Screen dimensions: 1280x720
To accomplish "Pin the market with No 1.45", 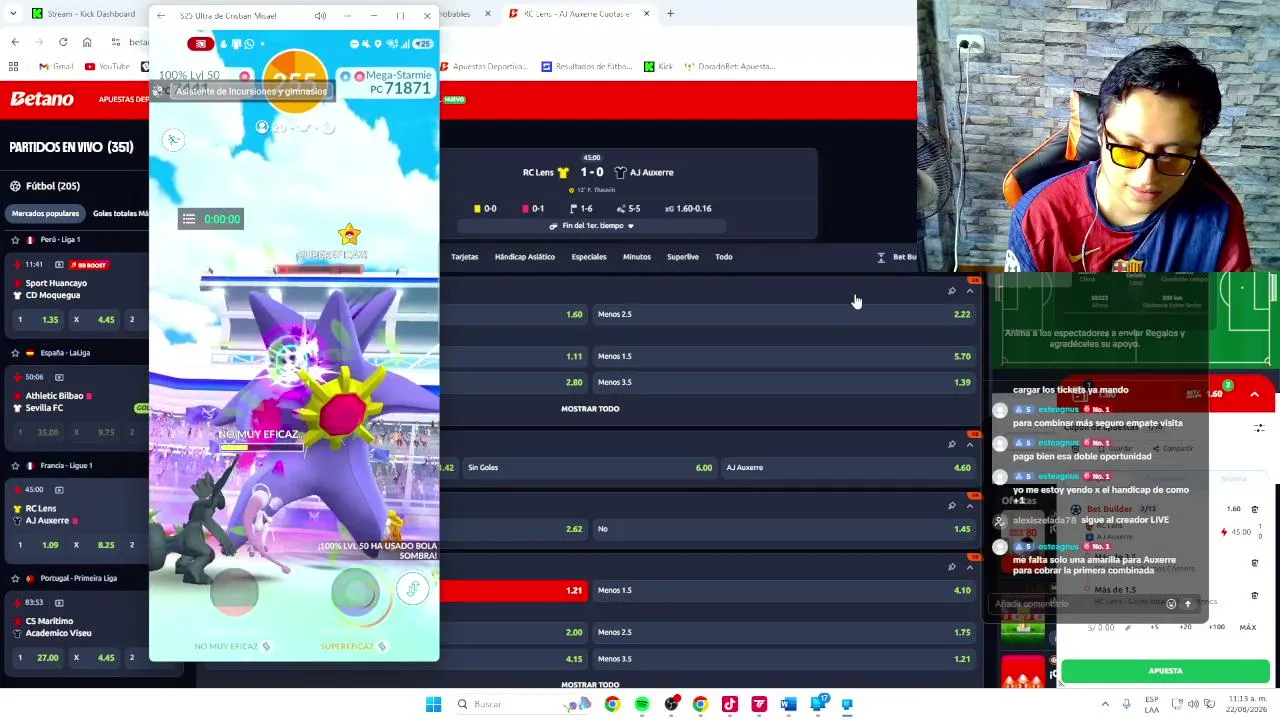I will pos(951,505).
